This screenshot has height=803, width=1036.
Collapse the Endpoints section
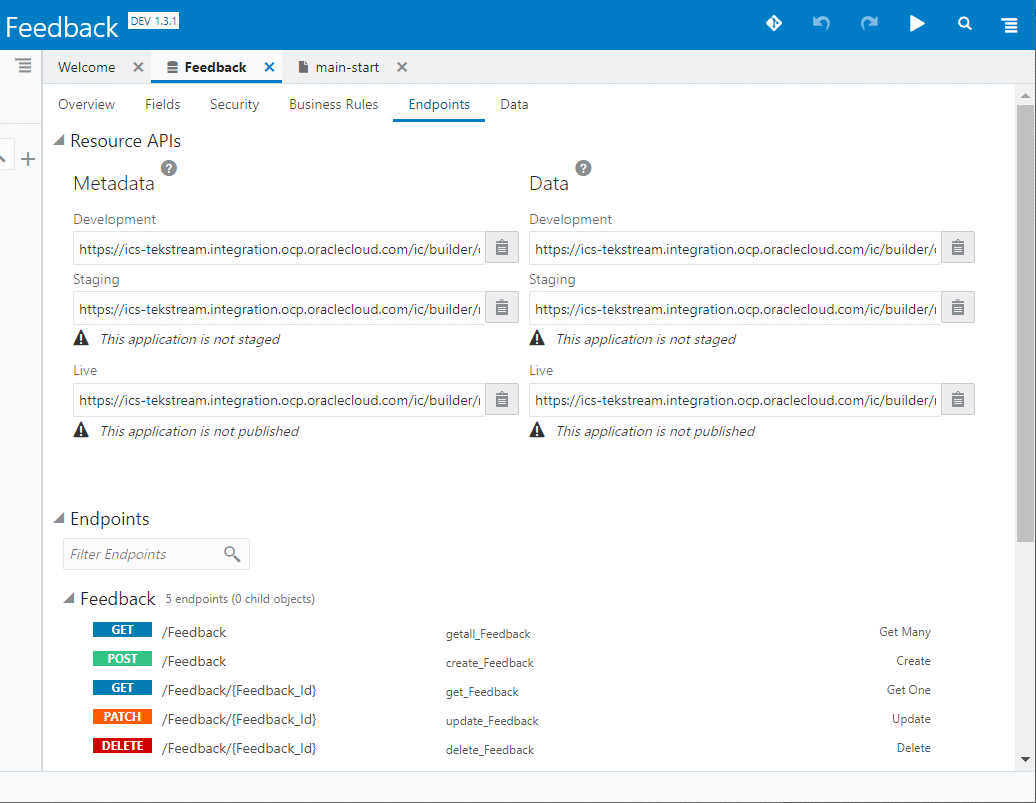[x=59, y=518]
